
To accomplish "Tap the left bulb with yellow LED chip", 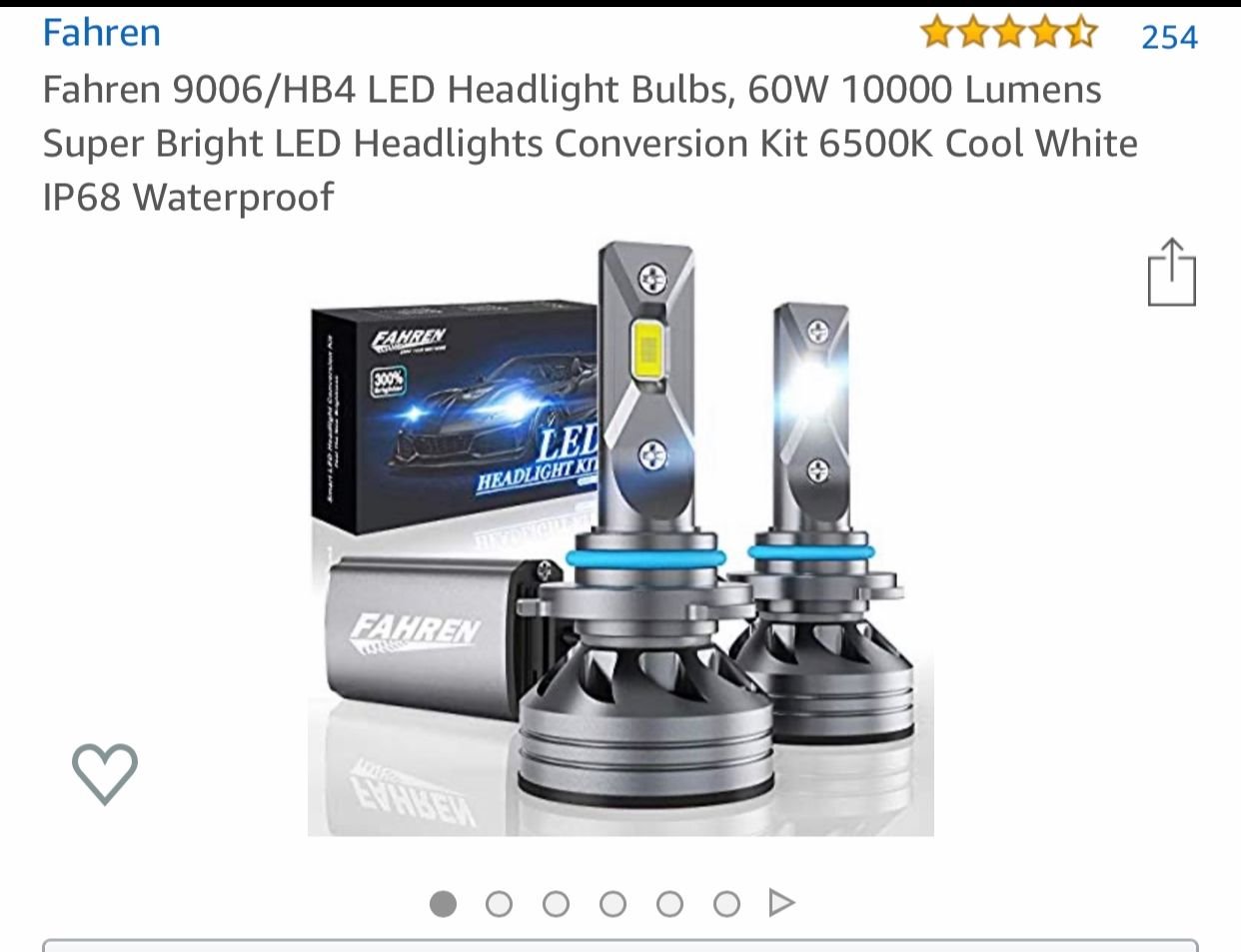I will (646, 519).
